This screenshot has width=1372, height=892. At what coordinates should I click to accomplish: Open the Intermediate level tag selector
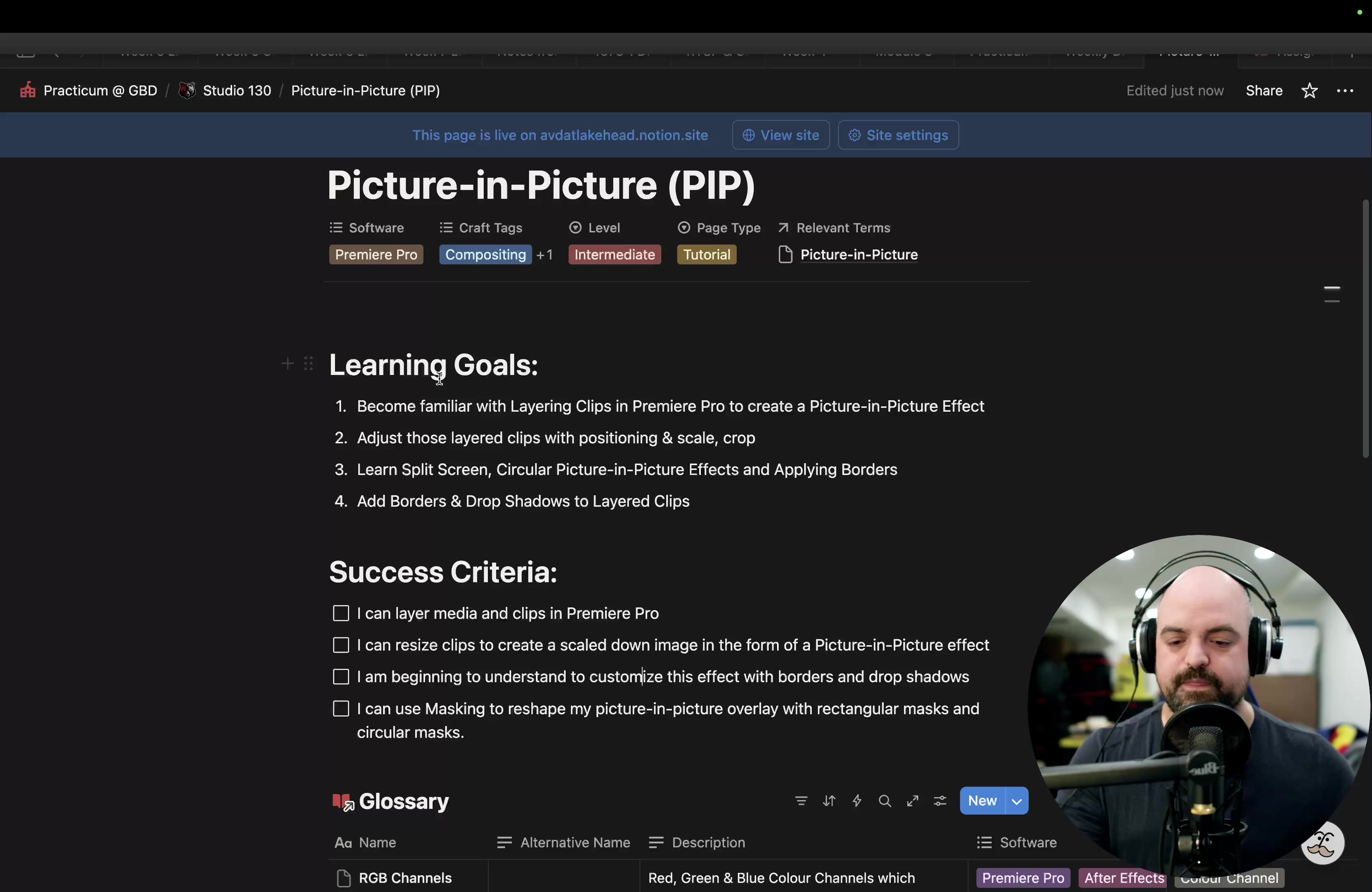(x=614, y=255)
